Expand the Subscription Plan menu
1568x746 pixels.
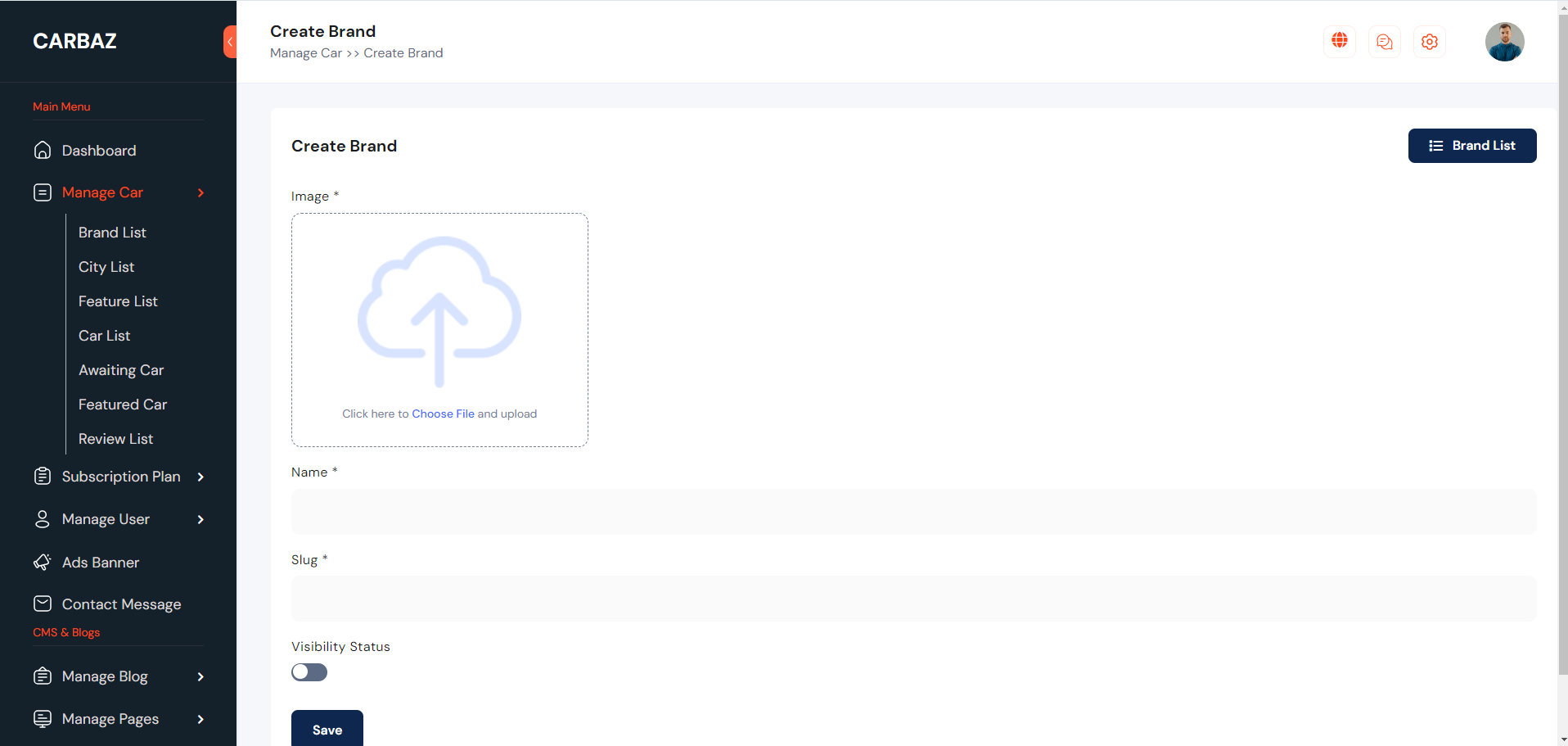tap(201, 477)
